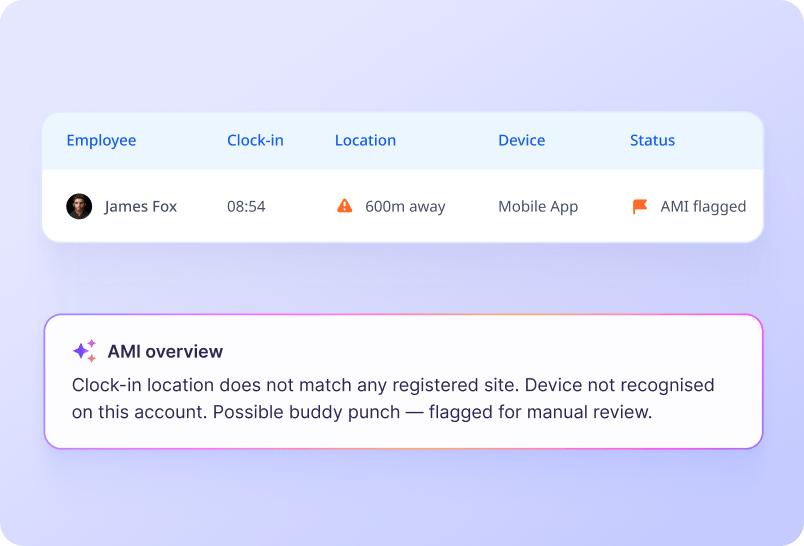Click the orange flag icon in Status

coord(640,206)
